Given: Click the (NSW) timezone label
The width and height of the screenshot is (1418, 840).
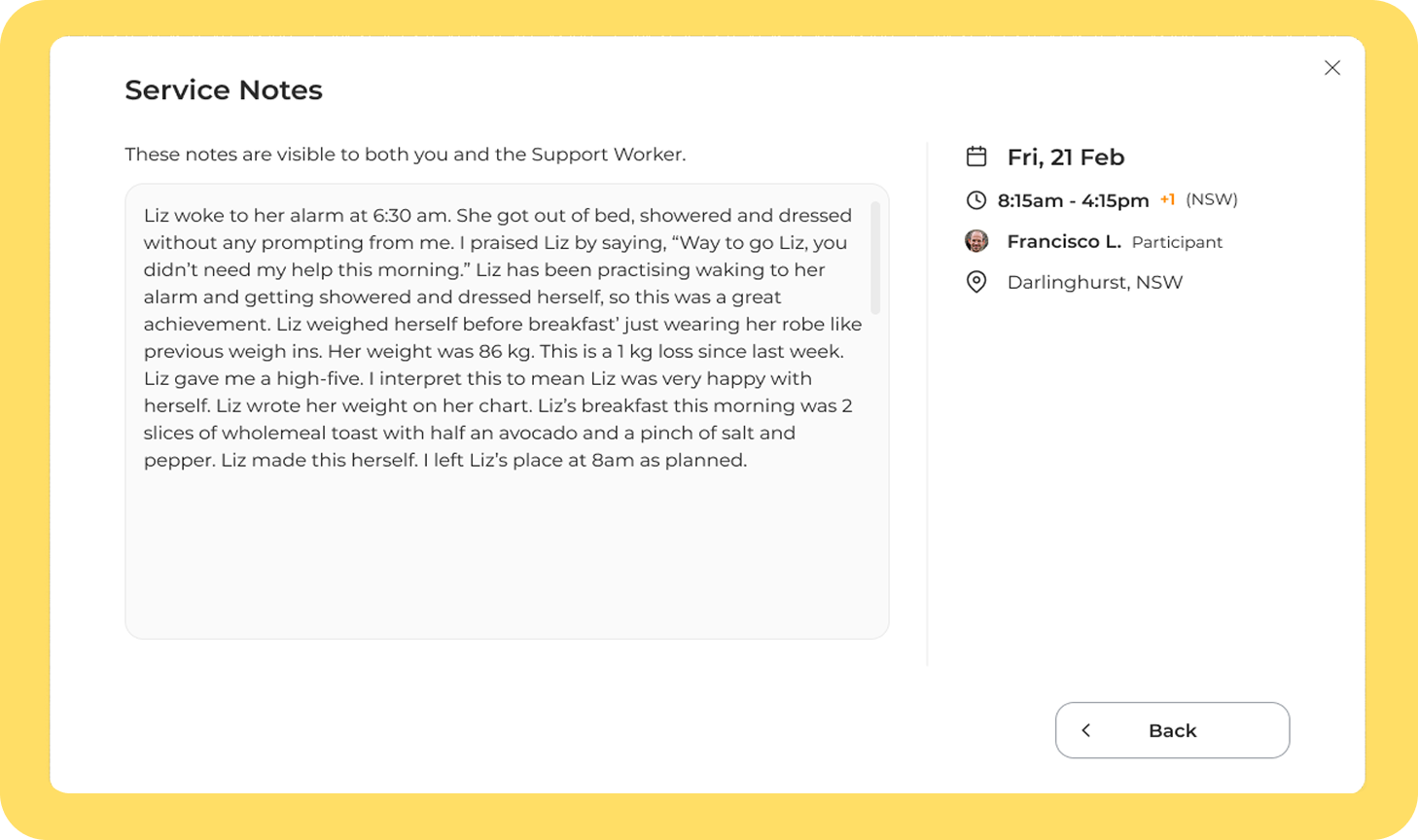Looking at the screenshot, I should [1211, 199].
